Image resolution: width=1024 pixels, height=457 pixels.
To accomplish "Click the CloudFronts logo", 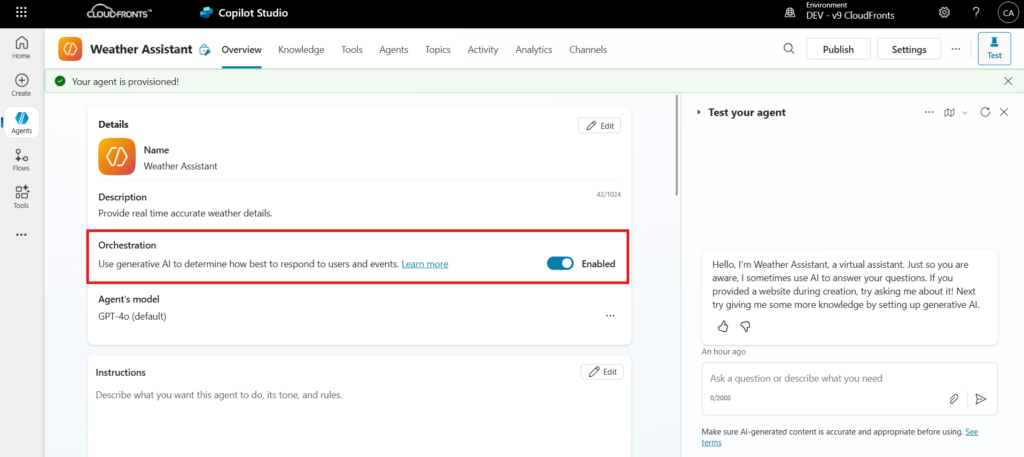I will [120, 13].
